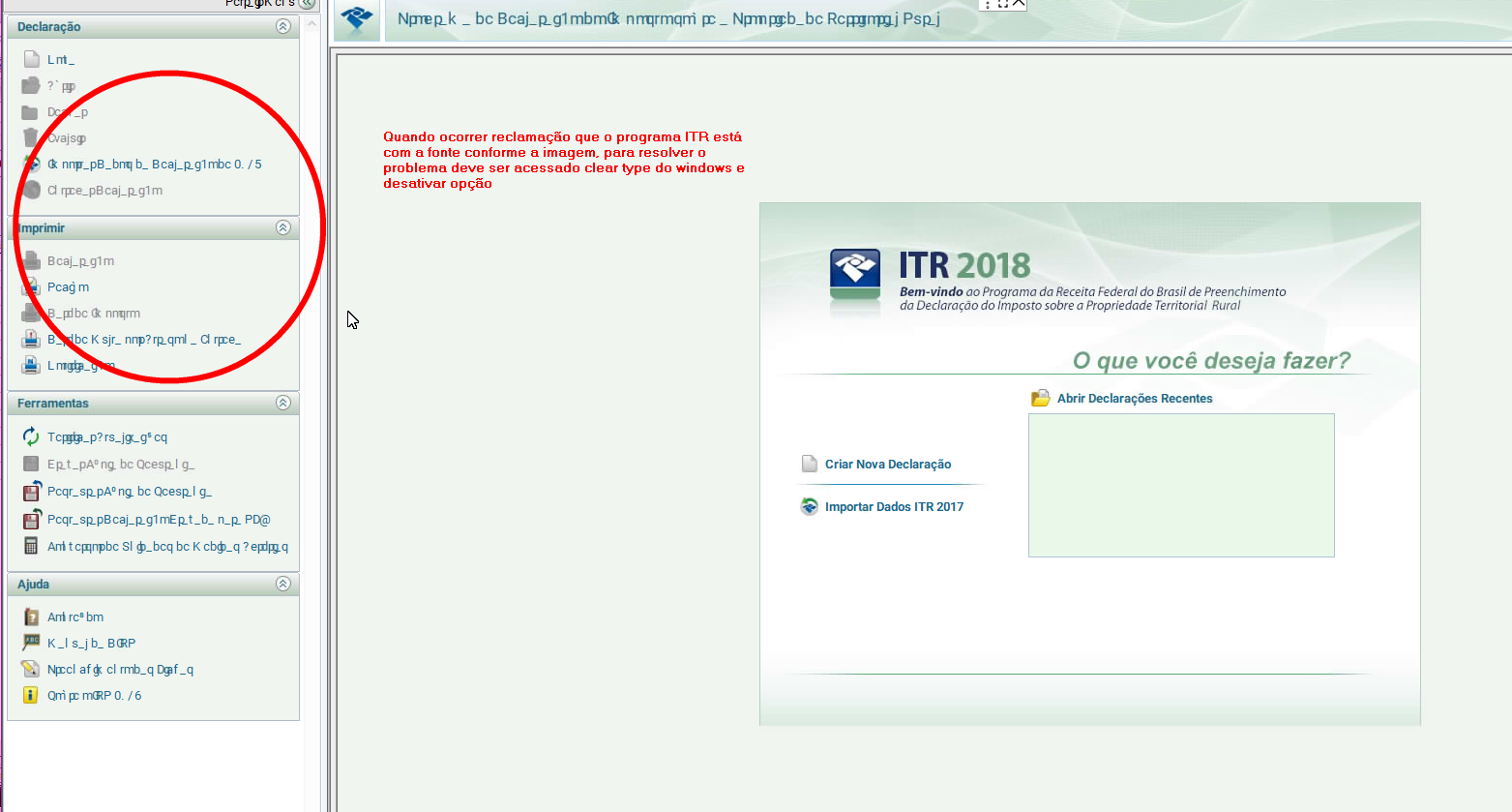The width and height of the screenshot is (1512, 812).
Task: Click the Restaurar Declaração Gravada para RFB icon
Action: pos(31,519)
